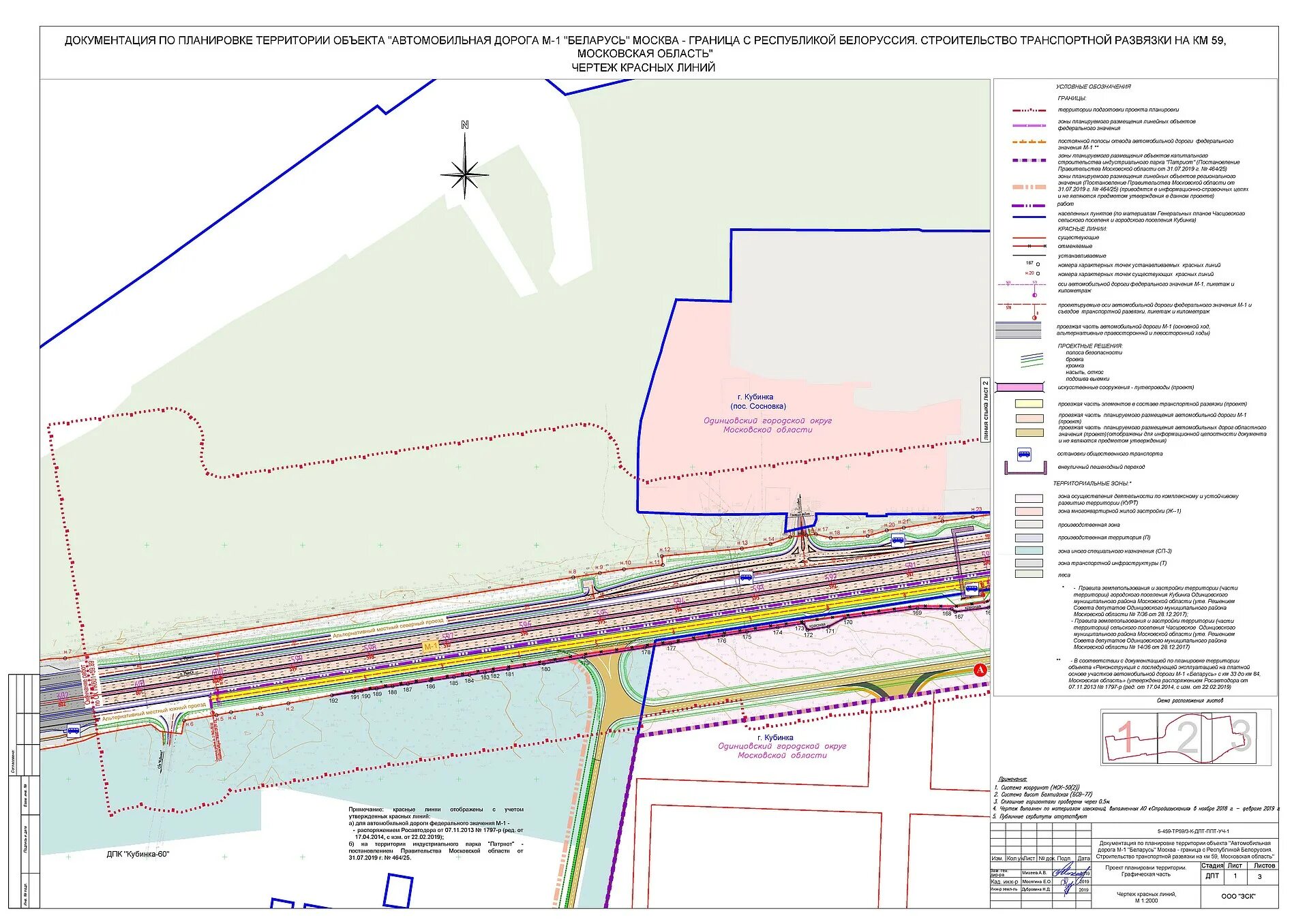Click the 'ООО "ЗСК"' cell in the title block
The image size is (1309, 924).
pos(1238,896)
